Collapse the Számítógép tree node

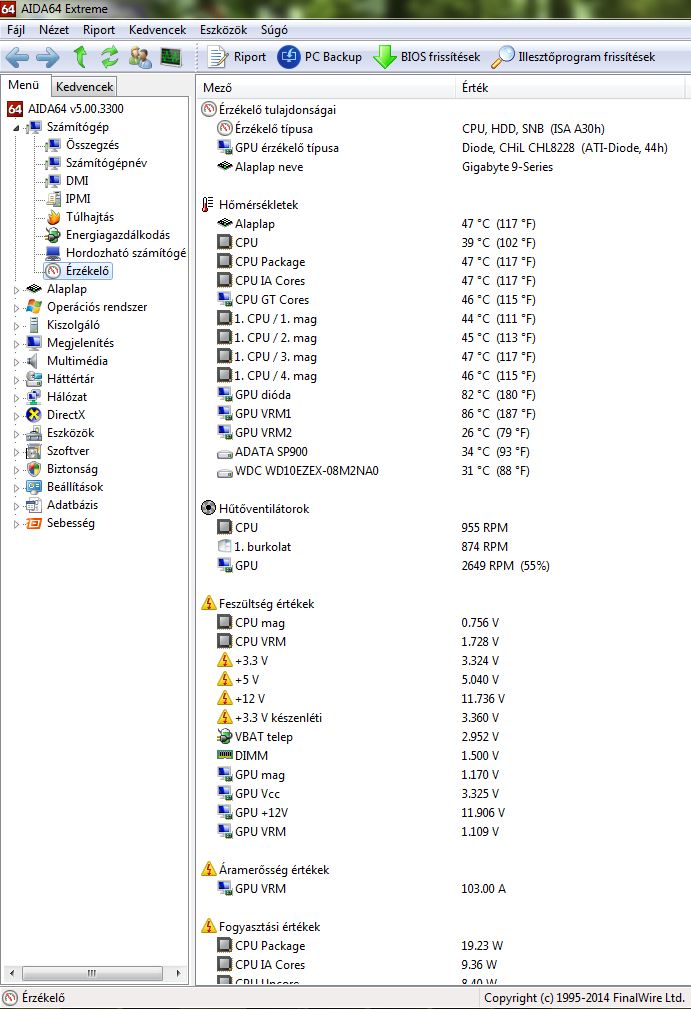pyautogui.click(x=16, y=128)
